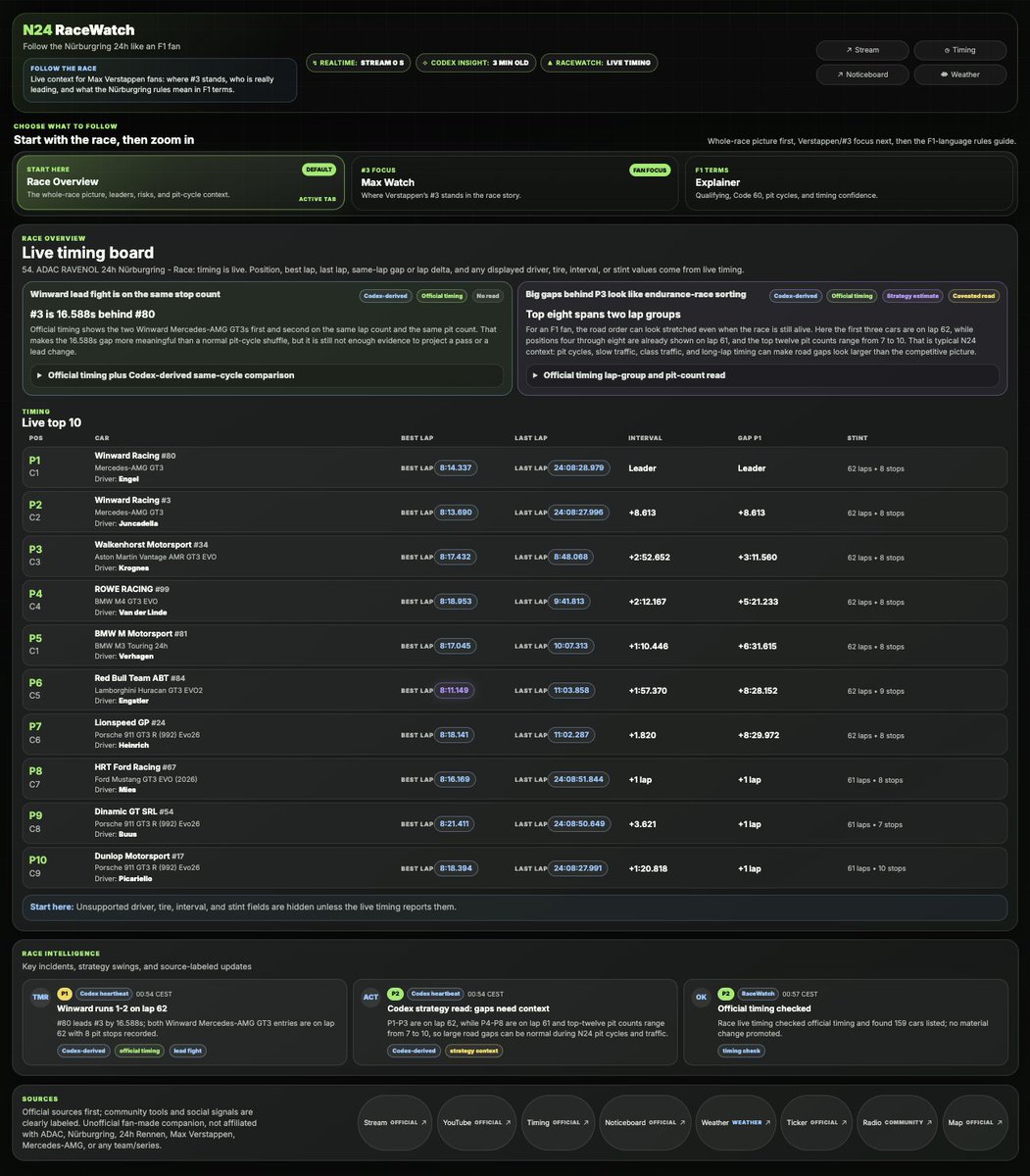Click Red Bull Team ABT #84 row

point(515,690)
